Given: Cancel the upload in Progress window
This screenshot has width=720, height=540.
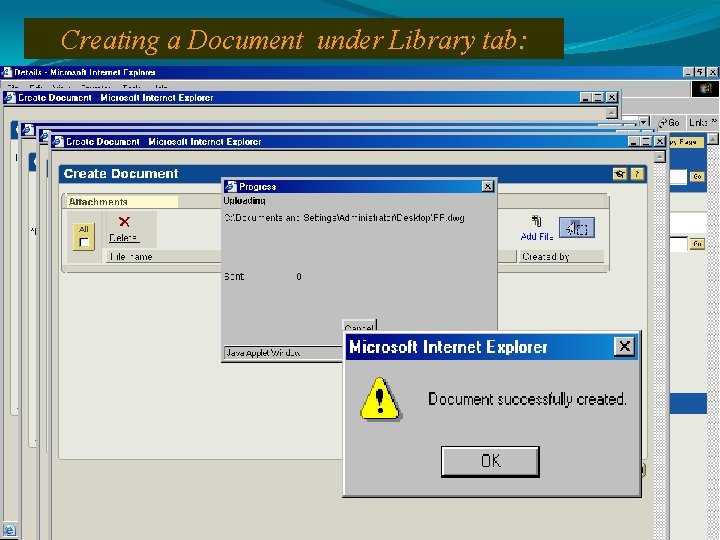Looking at the screenshot, I should coord(359,326).
